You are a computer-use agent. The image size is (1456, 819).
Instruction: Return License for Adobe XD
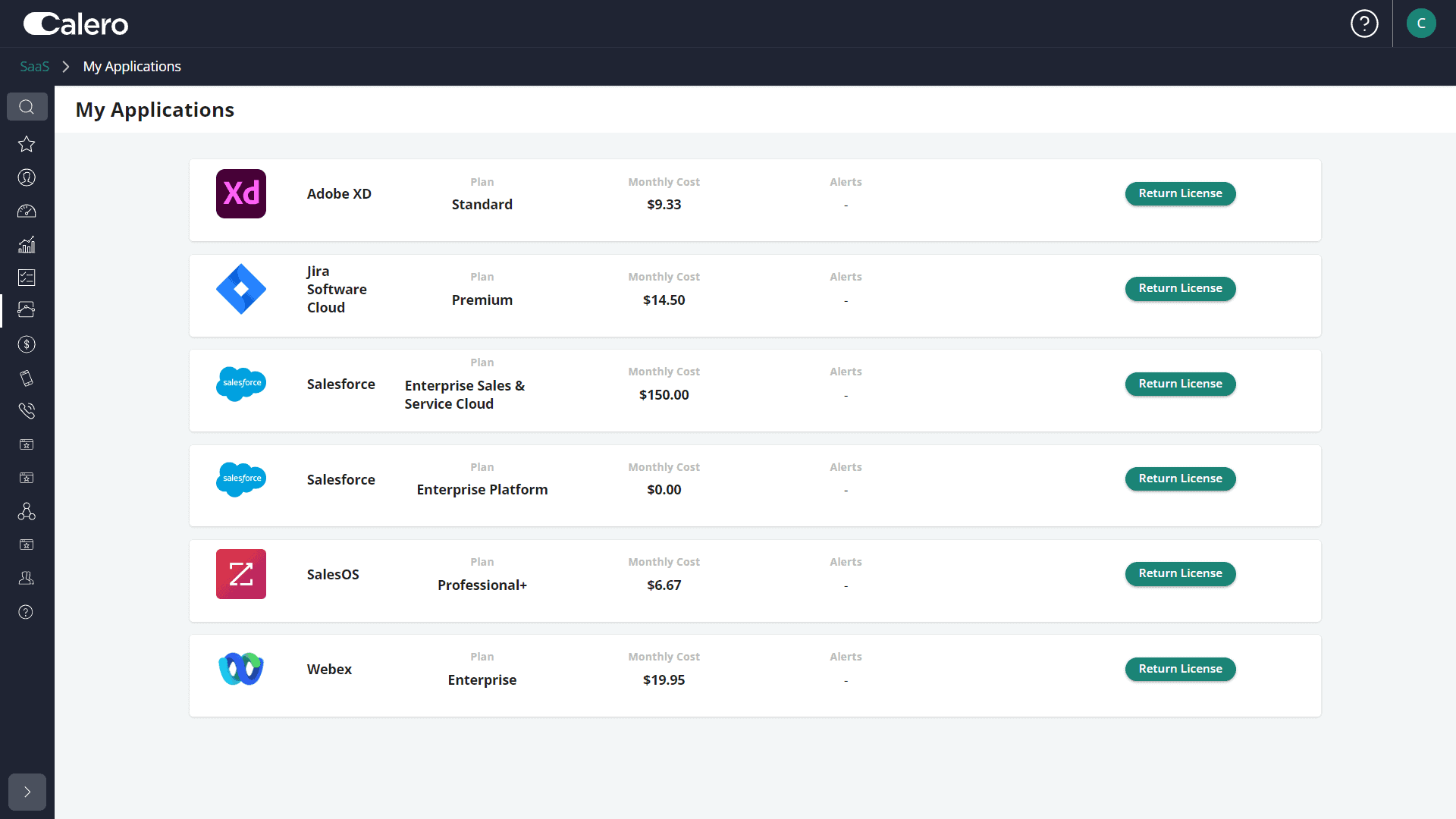(x=1180, y=193)
